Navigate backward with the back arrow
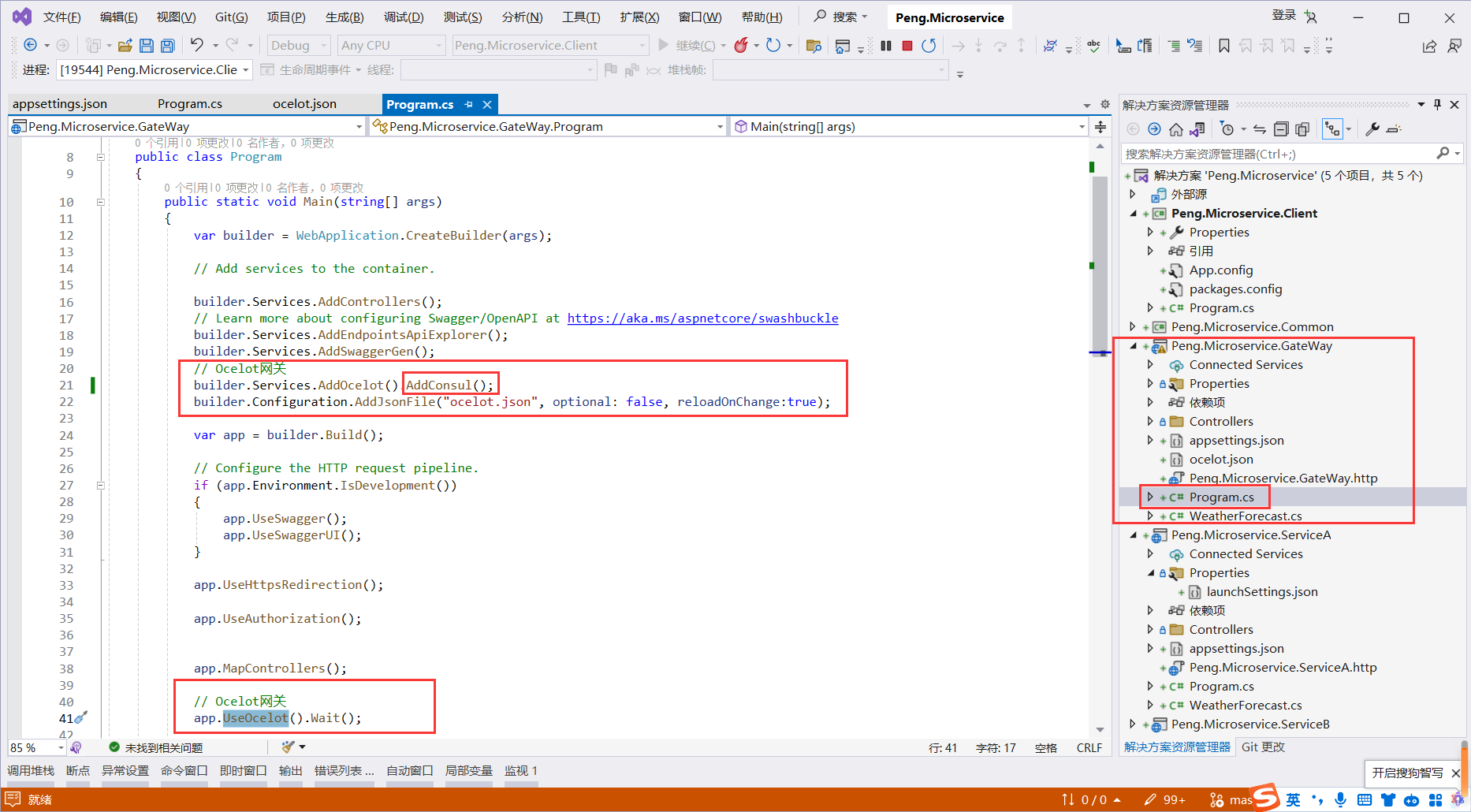The height and width of the screenshot is (812, 1471). click(x=30, y=46)
